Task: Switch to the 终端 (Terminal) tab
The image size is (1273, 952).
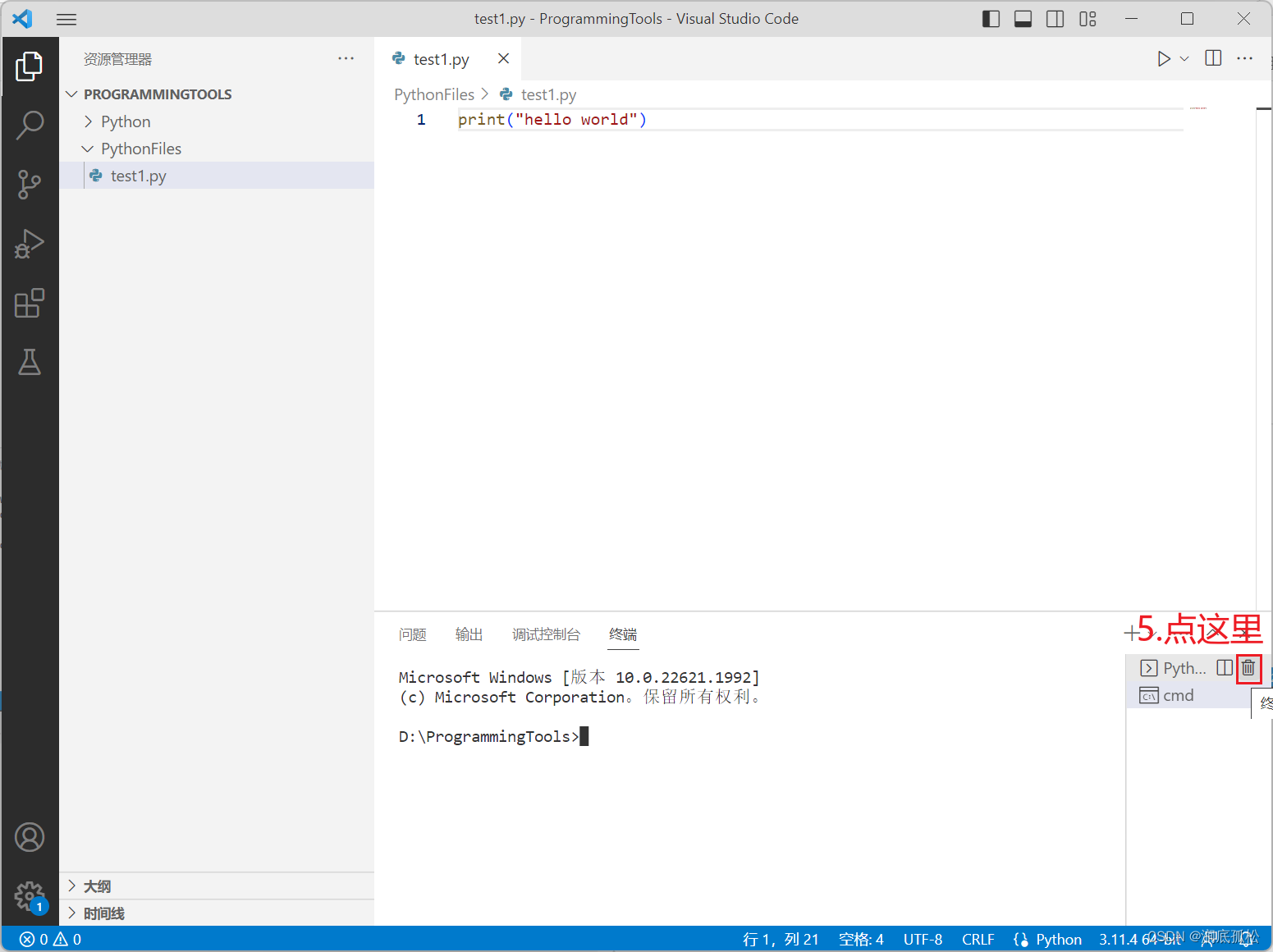Action: (x=624, y=634)
